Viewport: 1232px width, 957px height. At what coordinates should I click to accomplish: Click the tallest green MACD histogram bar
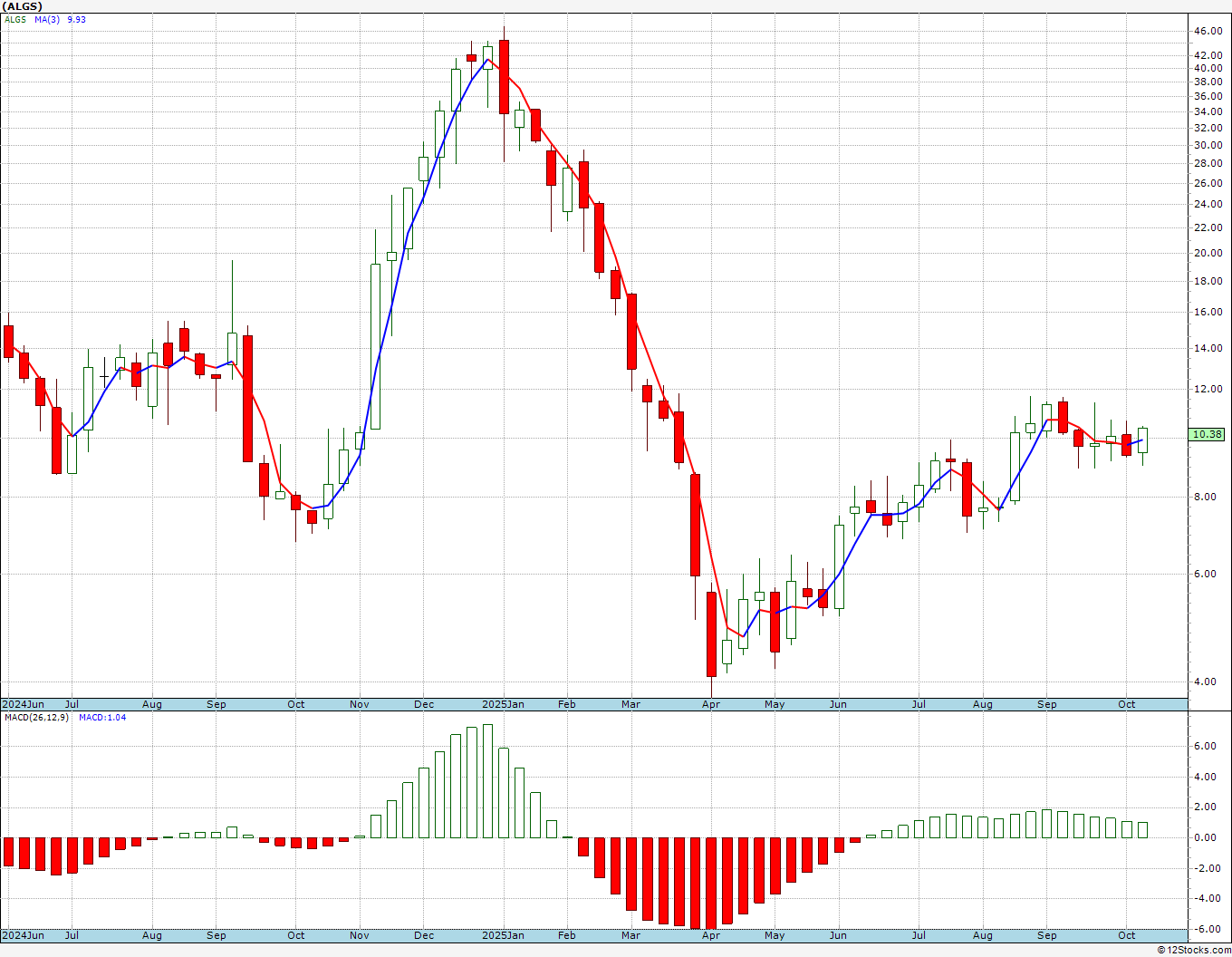click(488, 781)
